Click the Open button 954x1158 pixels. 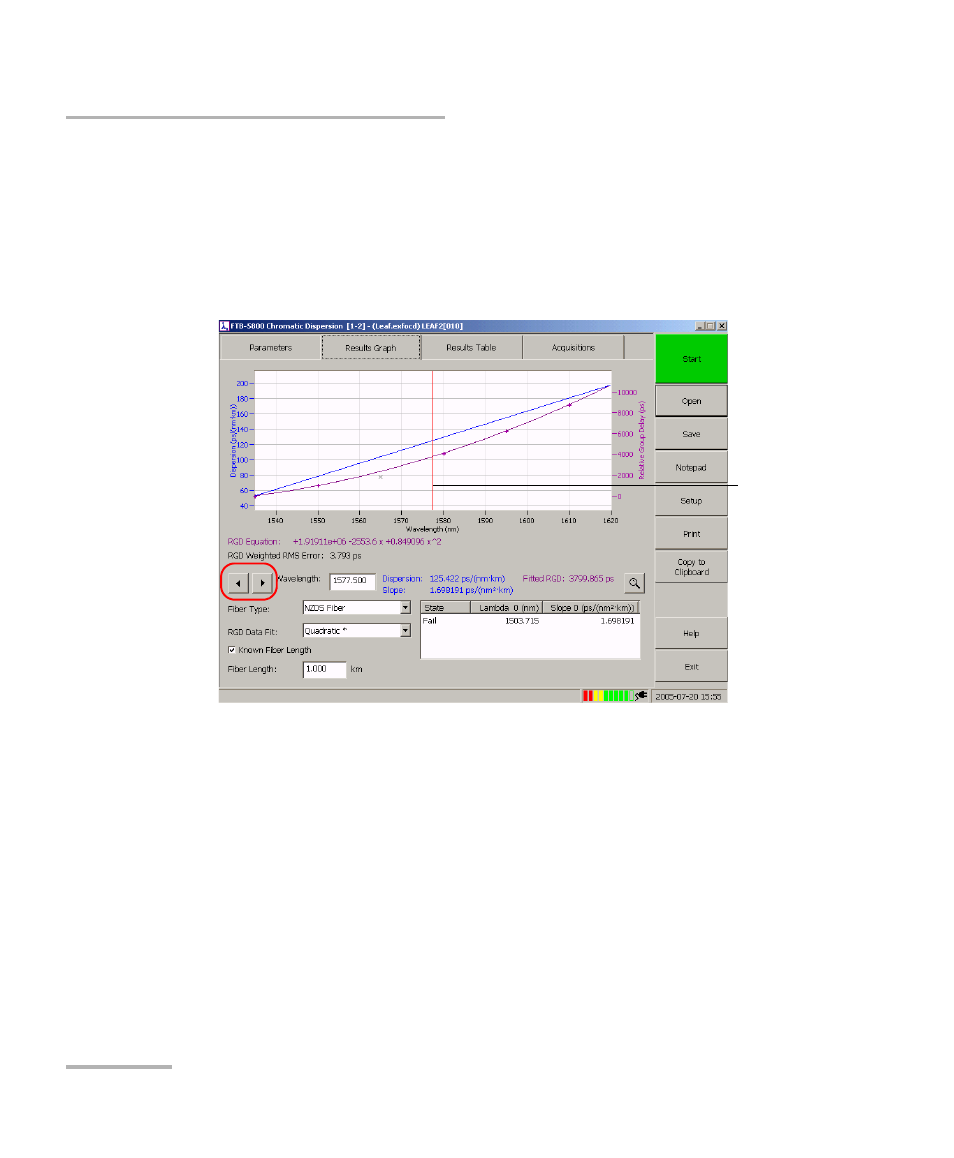pos(691,401)
